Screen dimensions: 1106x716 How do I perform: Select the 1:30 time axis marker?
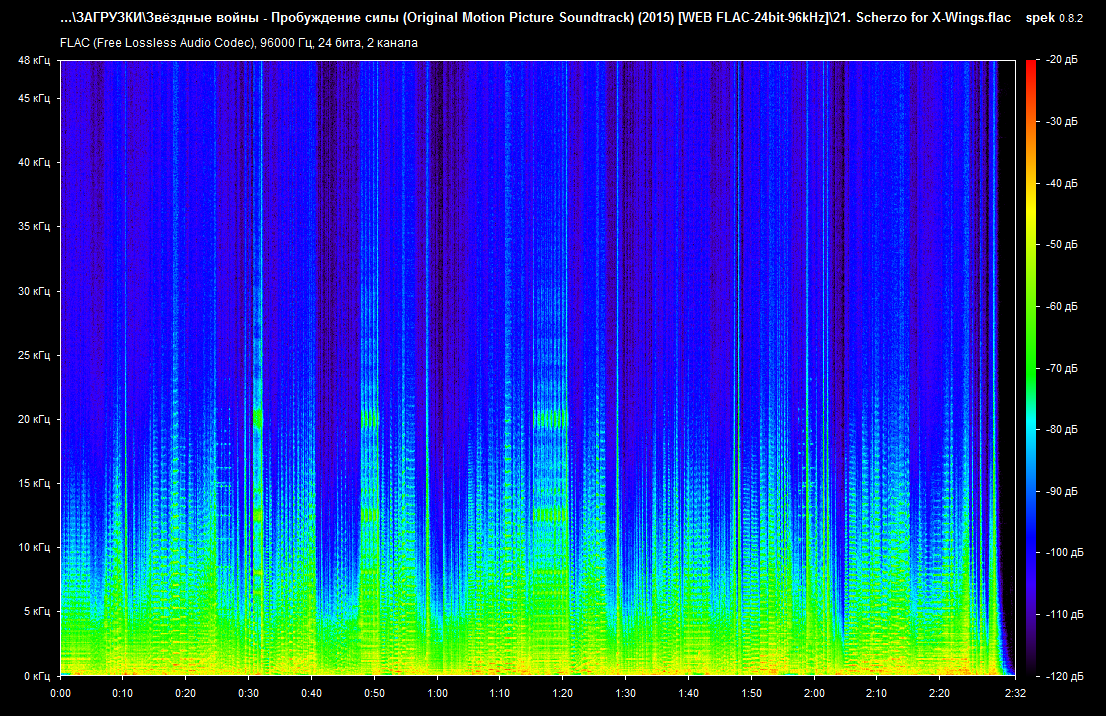626,693
